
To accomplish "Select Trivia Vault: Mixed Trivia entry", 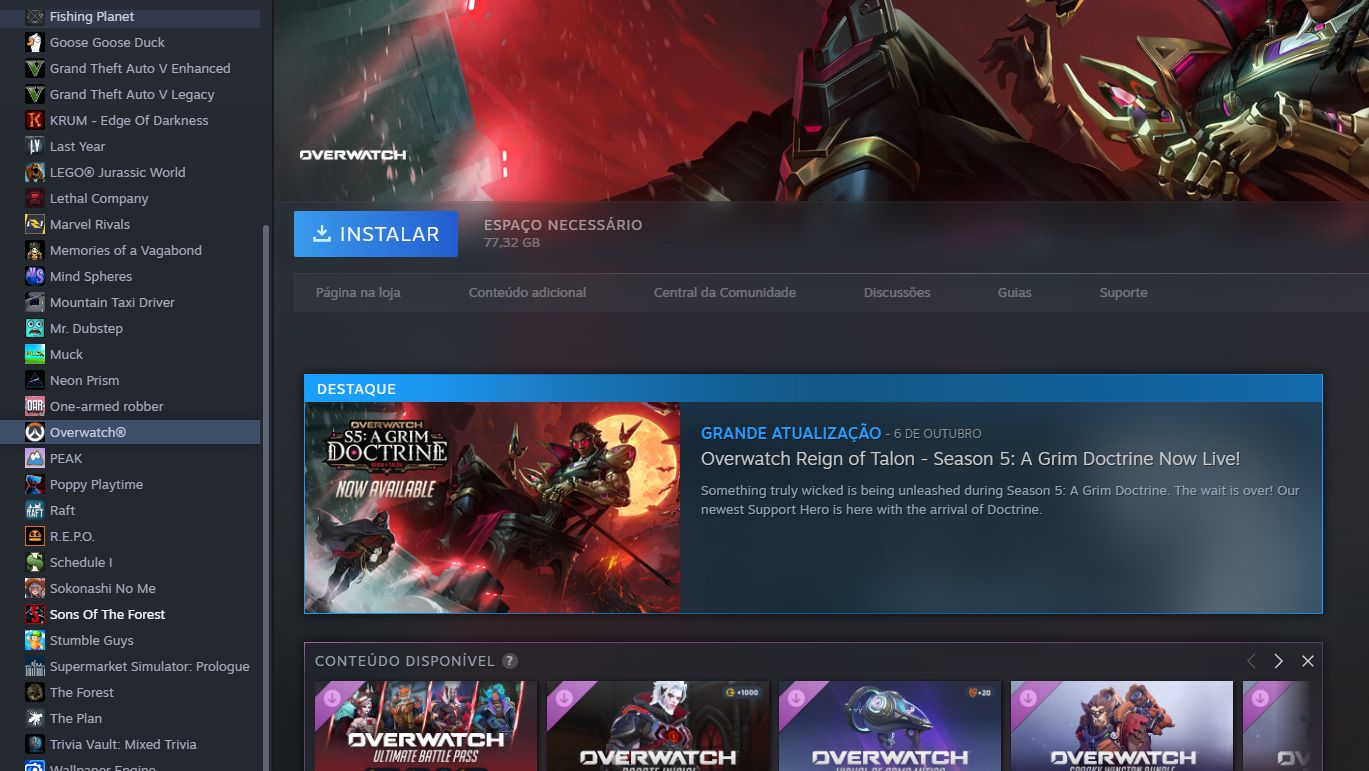I will pos(130,744).
